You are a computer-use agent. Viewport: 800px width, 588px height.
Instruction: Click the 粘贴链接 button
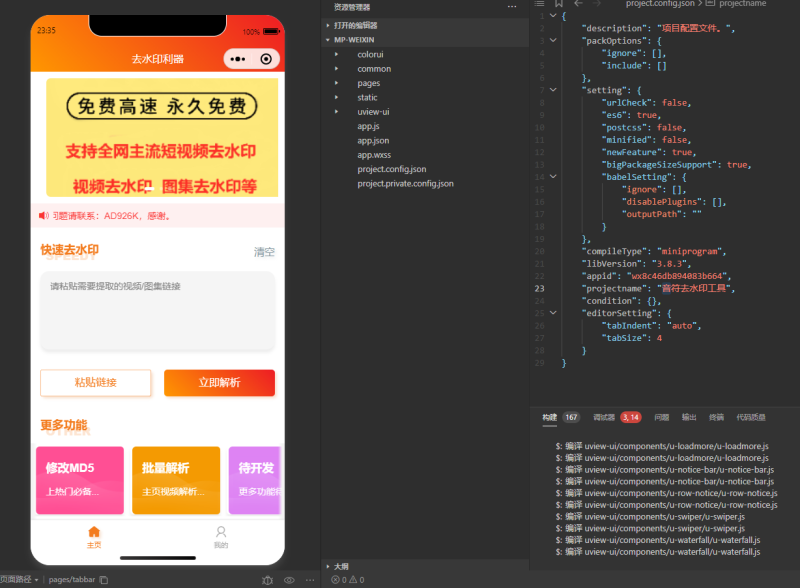pos(96,383)
